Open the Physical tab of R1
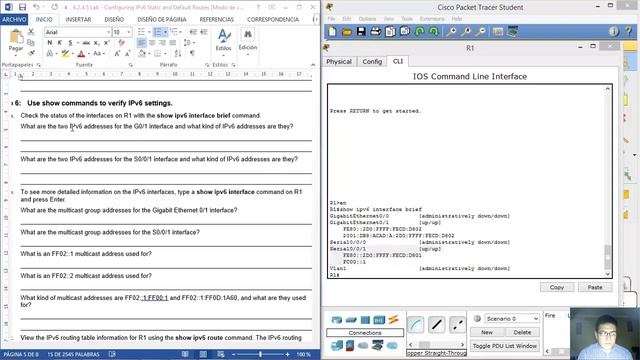640x360 pixels. 339,61
